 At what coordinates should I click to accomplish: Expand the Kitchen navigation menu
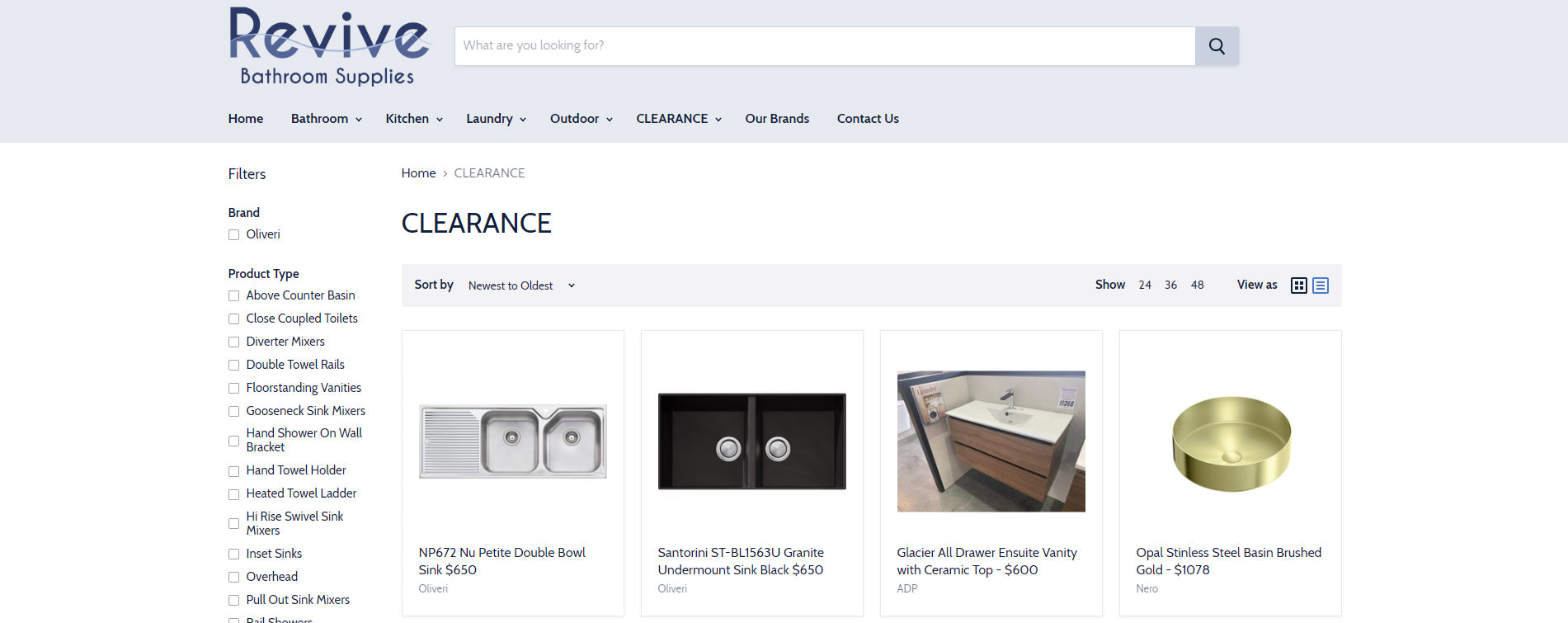pyautogui.click(x=413, y=119)
